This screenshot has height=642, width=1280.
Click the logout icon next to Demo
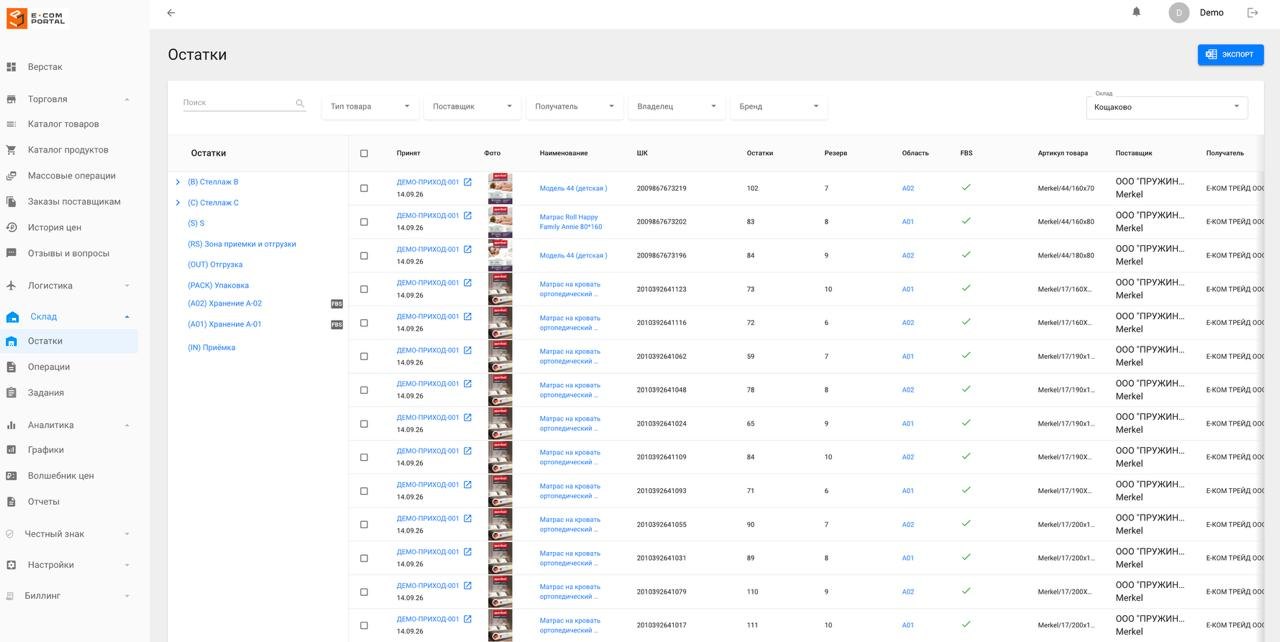point(1252,12)
